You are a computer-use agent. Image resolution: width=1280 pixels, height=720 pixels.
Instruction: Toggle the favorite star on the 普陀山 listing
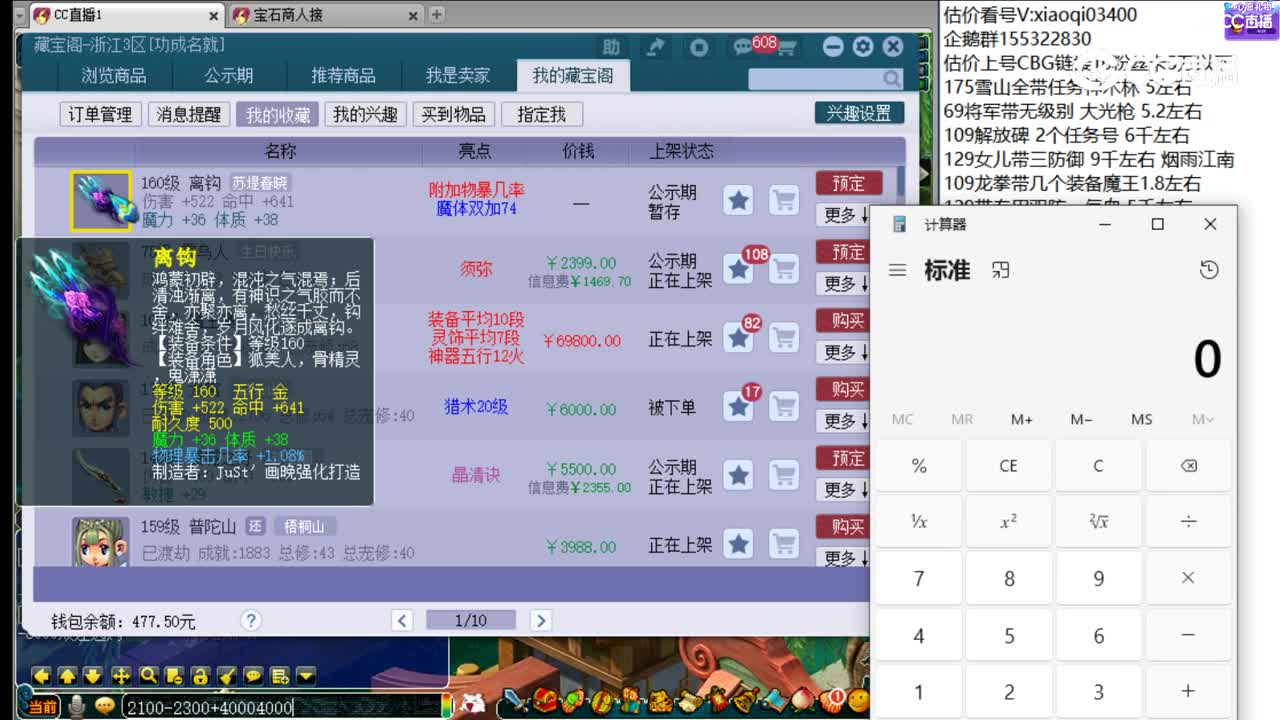click(738, 544)
